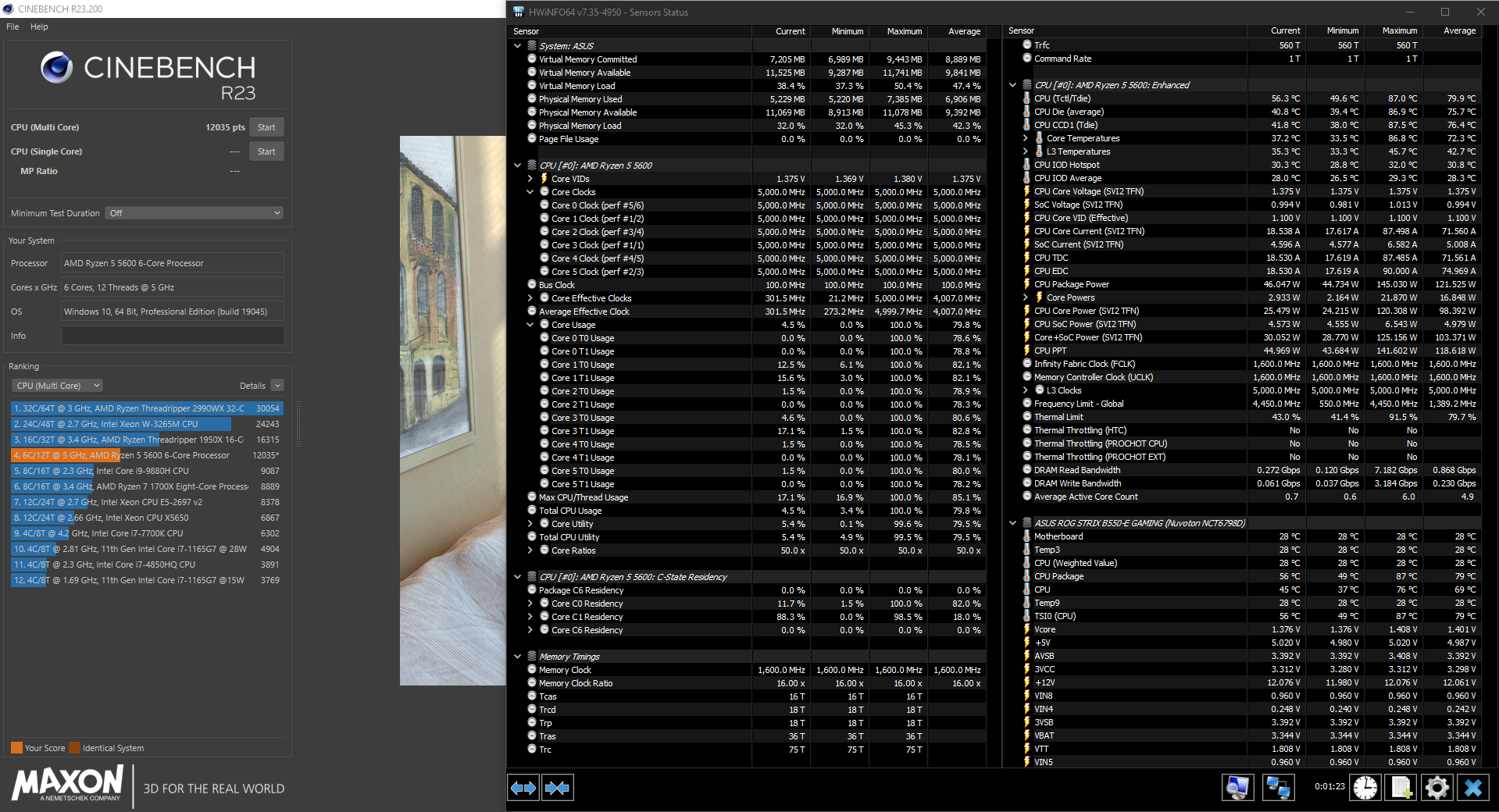Click the monitor with magnifier icon in HWiNFO

point(1237,787)
